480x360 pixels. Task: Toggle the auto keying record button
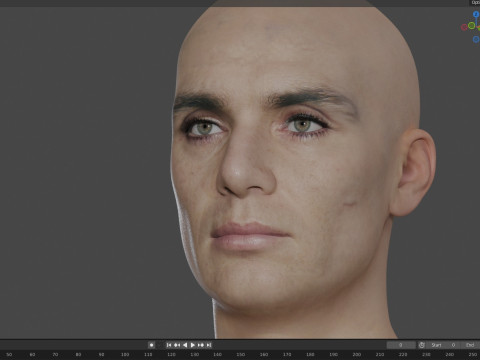151,345
